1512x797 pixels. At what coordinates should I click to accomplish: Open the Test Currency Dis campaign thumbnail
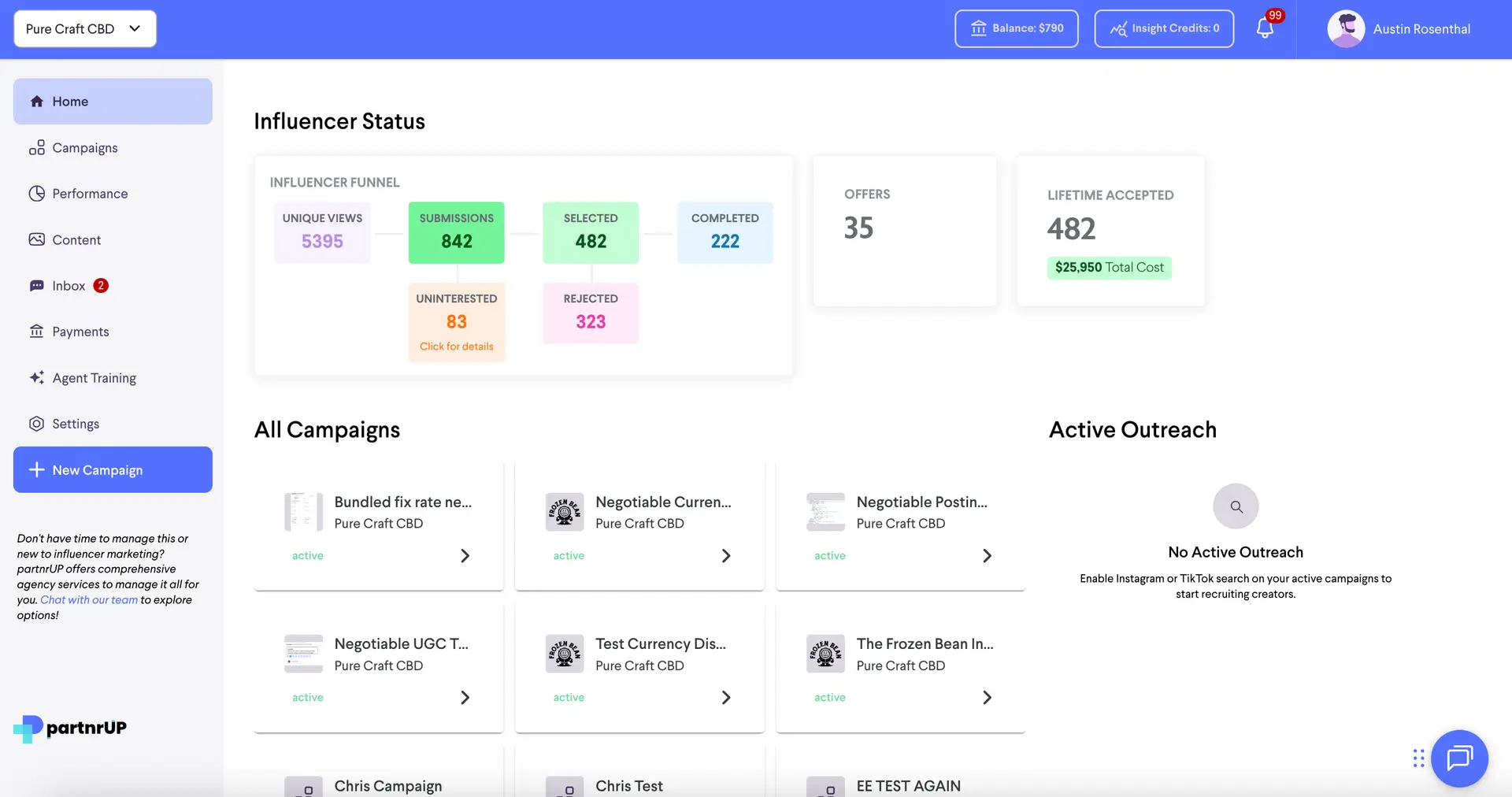coord(564,654)
